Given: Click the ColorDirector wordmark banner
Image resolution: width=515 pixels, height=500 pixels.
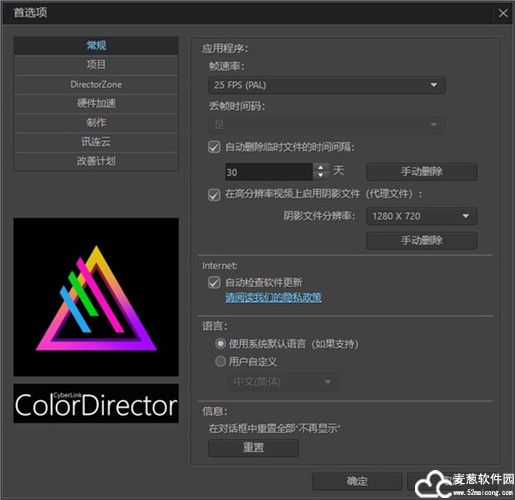Looking at the screenshot, I should [x=96, y=403].
